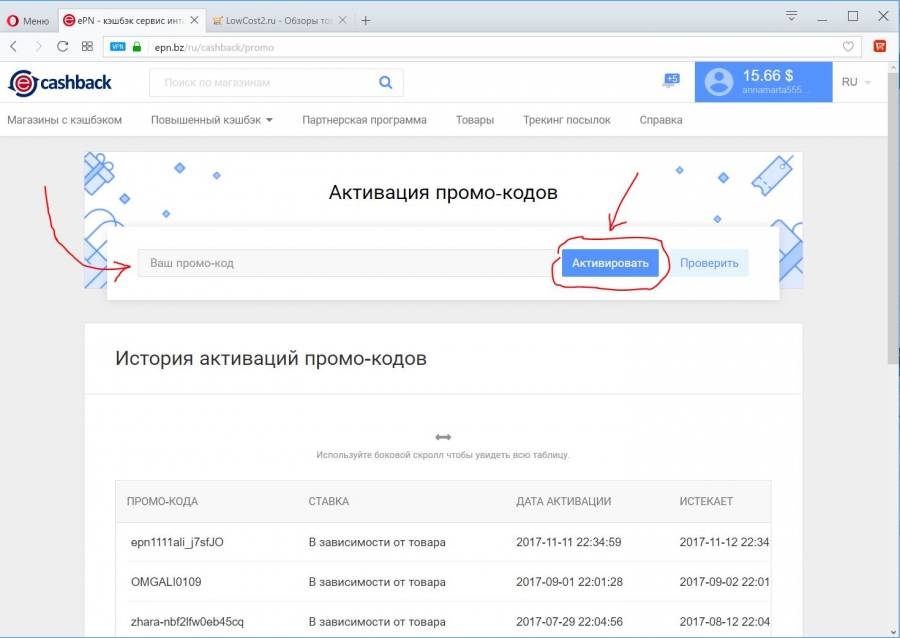The image size is (900, 638).
Task: Expand the Повышенный кэшбэк dropdown
Action: pyautogui.click(x=211, y=120)
